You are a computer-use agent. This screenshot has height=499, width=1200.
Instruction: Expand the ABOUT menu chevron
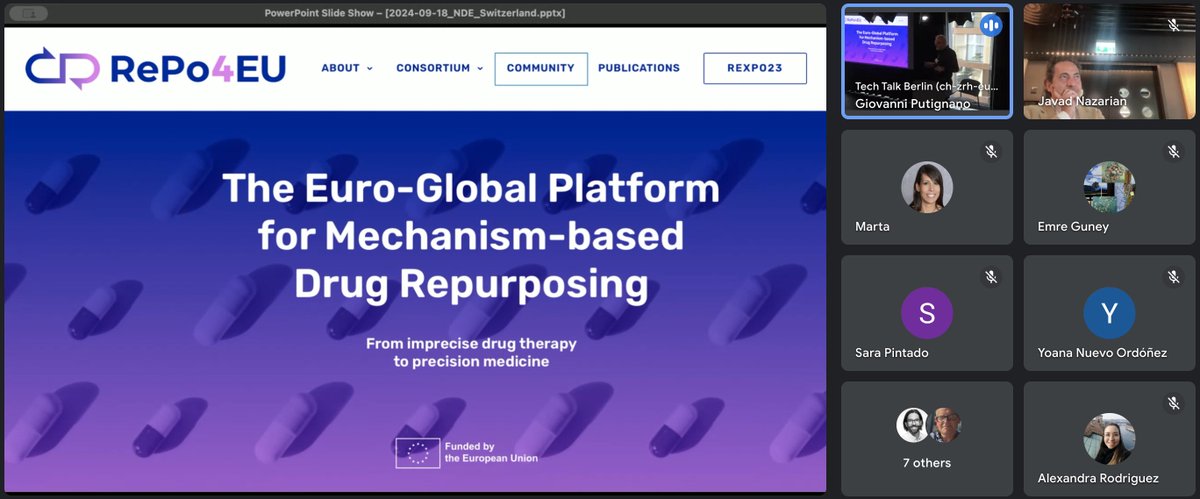point(370,69)
